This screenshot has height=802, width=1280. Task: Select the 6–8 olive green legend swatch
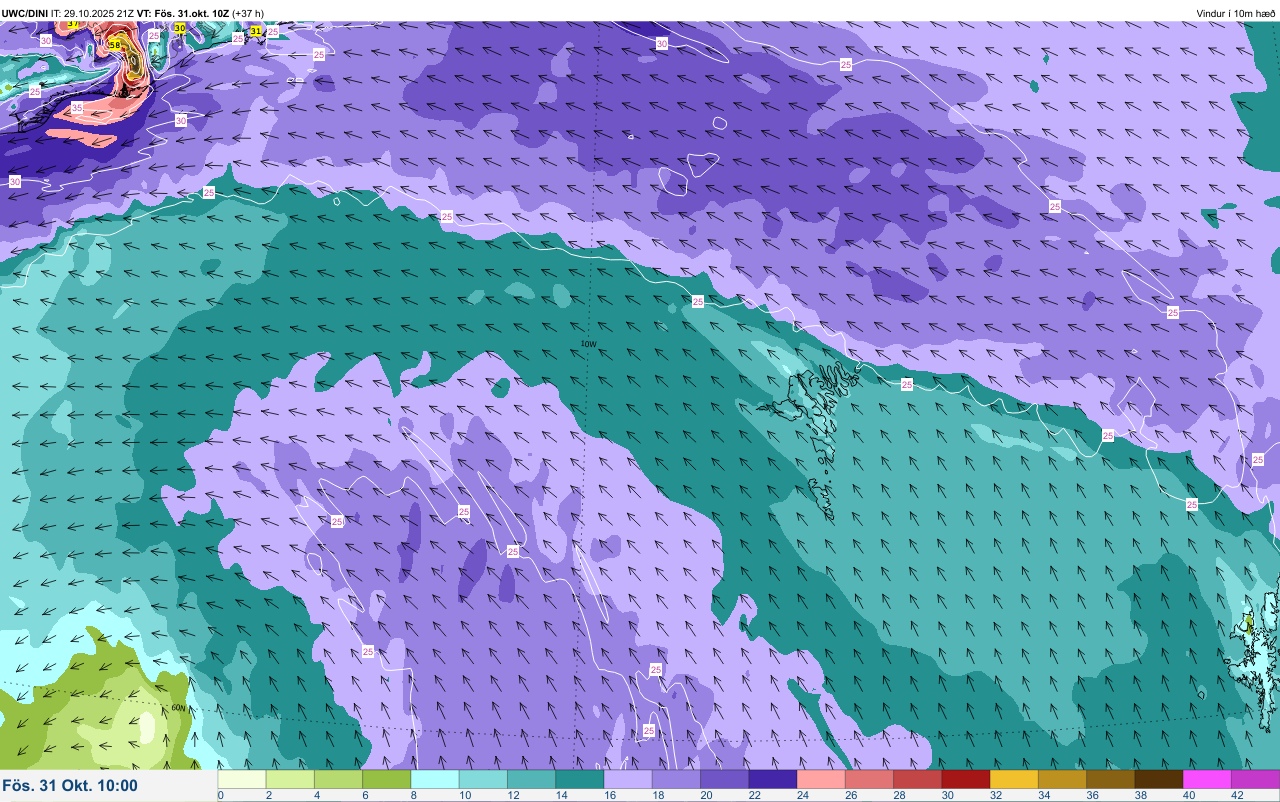point(386,779)
